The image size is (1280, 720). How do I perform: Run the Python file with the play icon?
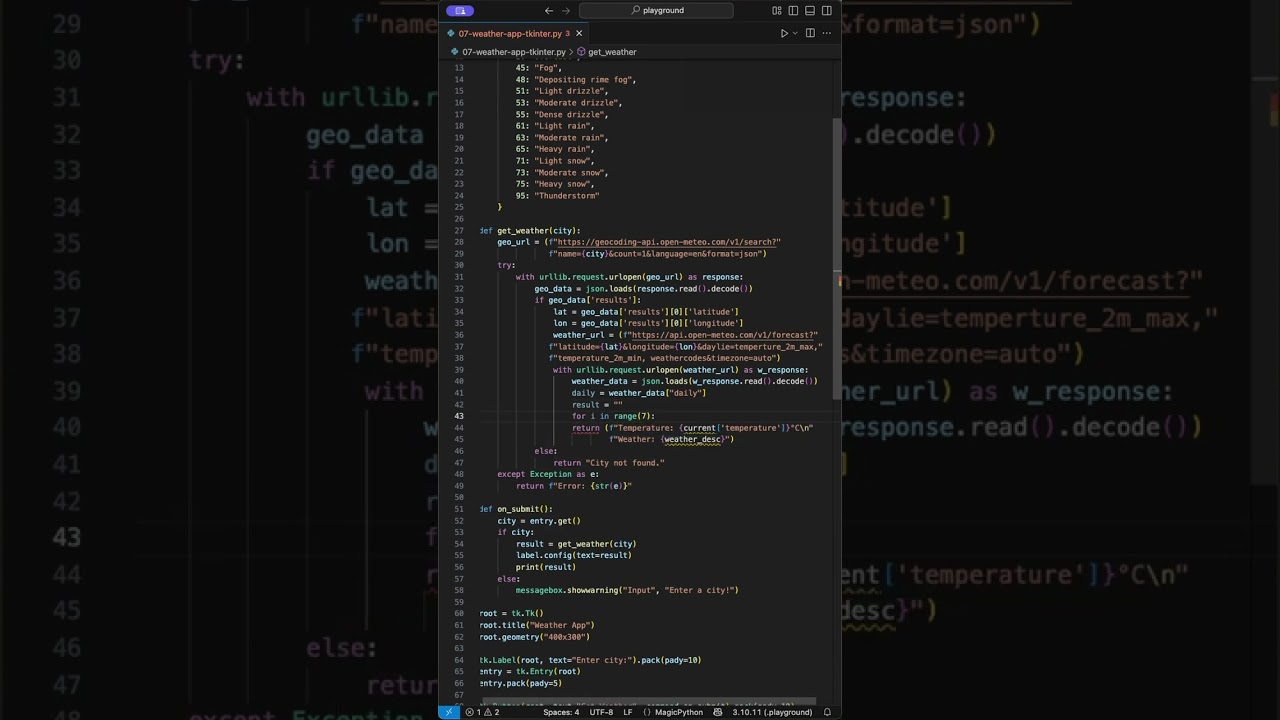pos(784,33)
